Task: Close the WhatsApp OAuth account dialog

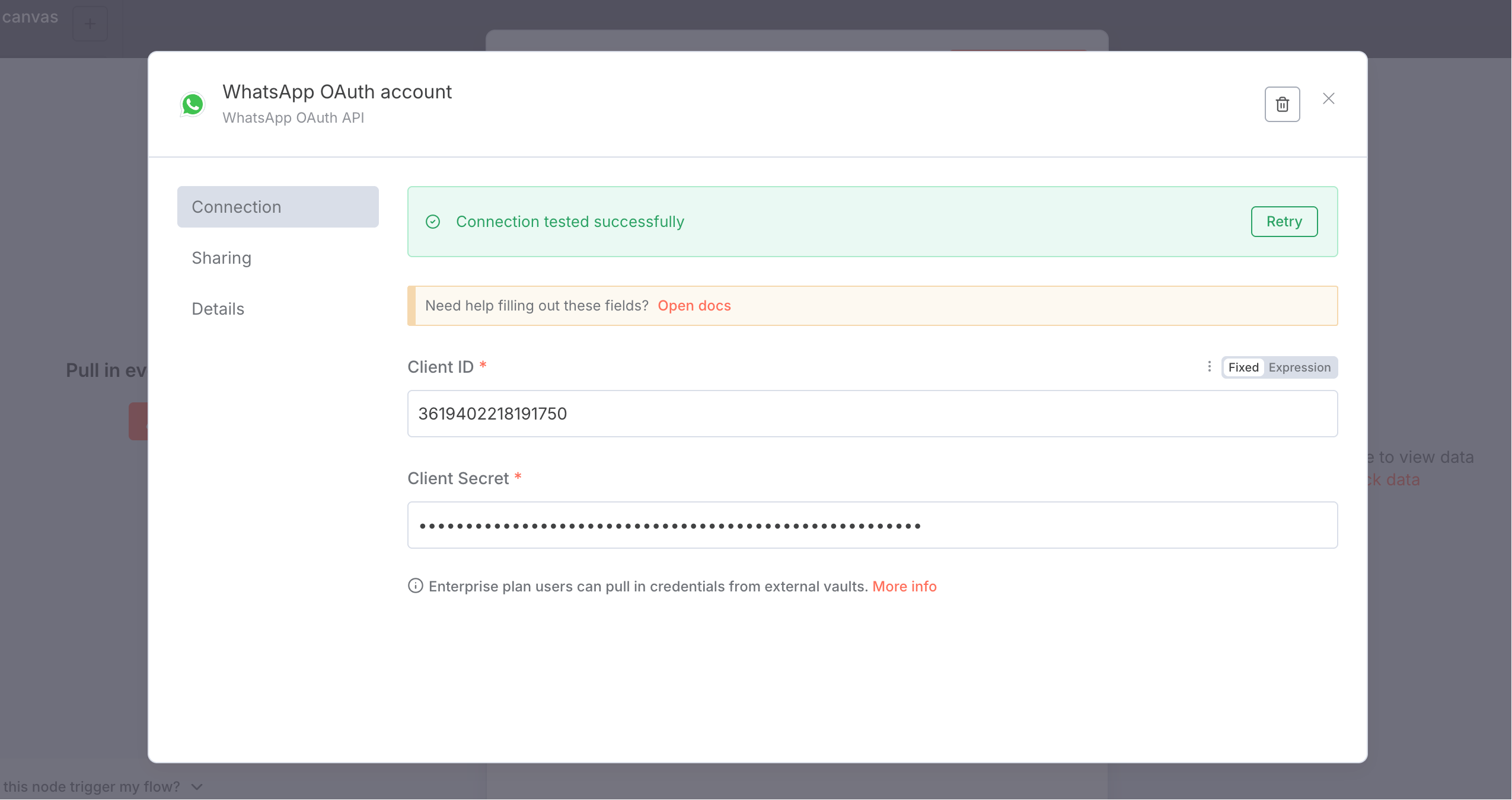Action: coord(1328,98)
